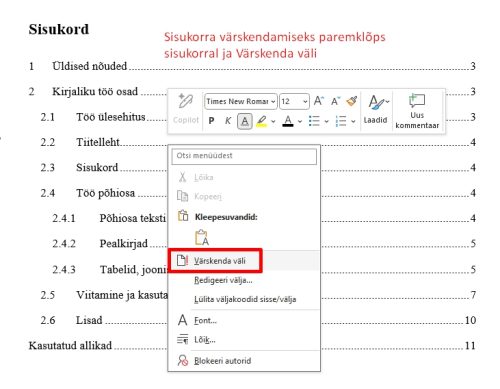
Task: Click TOC entry Põhiosa teksti
Action: point(133,218)
